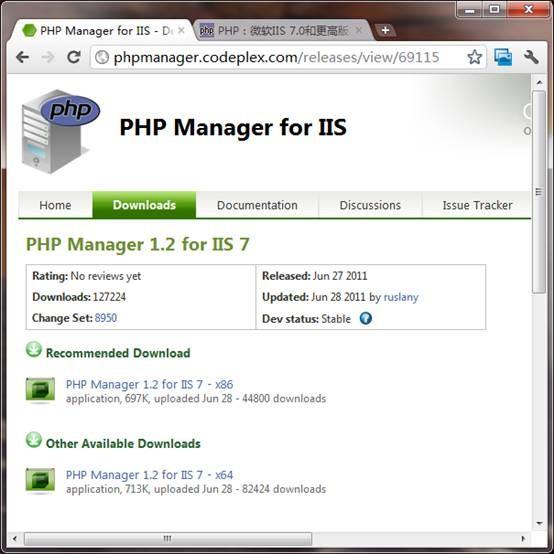This screenshot has width=554, height=554.
Task: Click the browser forward arrow
Action: click(48, 57)
